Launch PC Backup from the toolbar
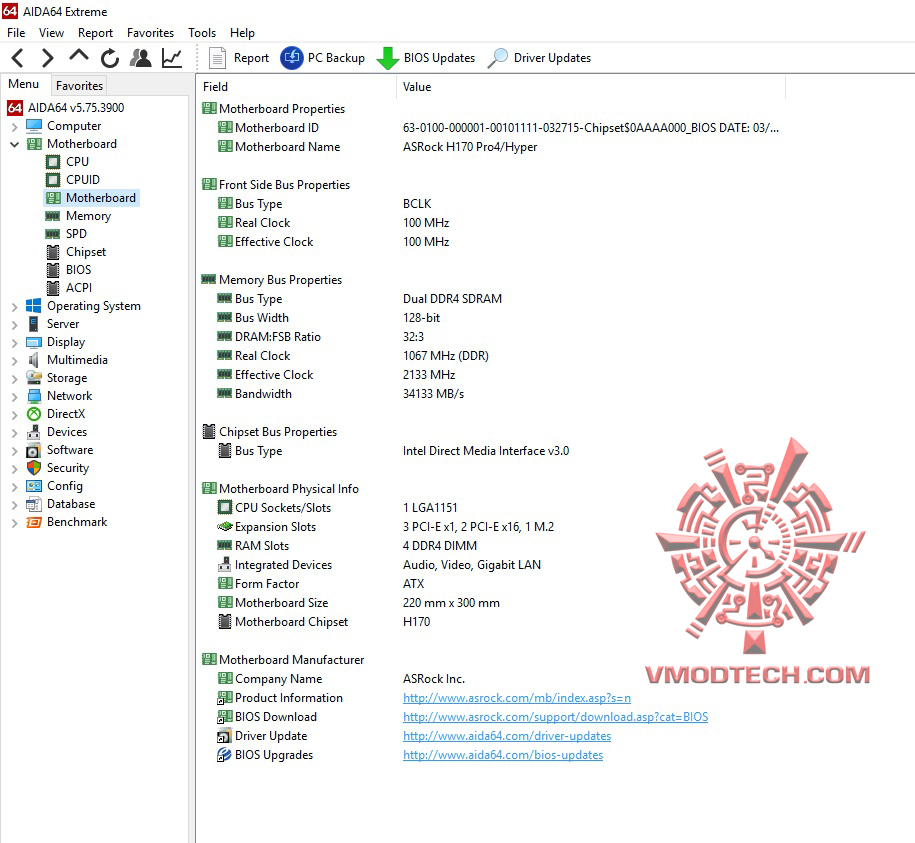The image size is (915, 843). coord(322,58)
